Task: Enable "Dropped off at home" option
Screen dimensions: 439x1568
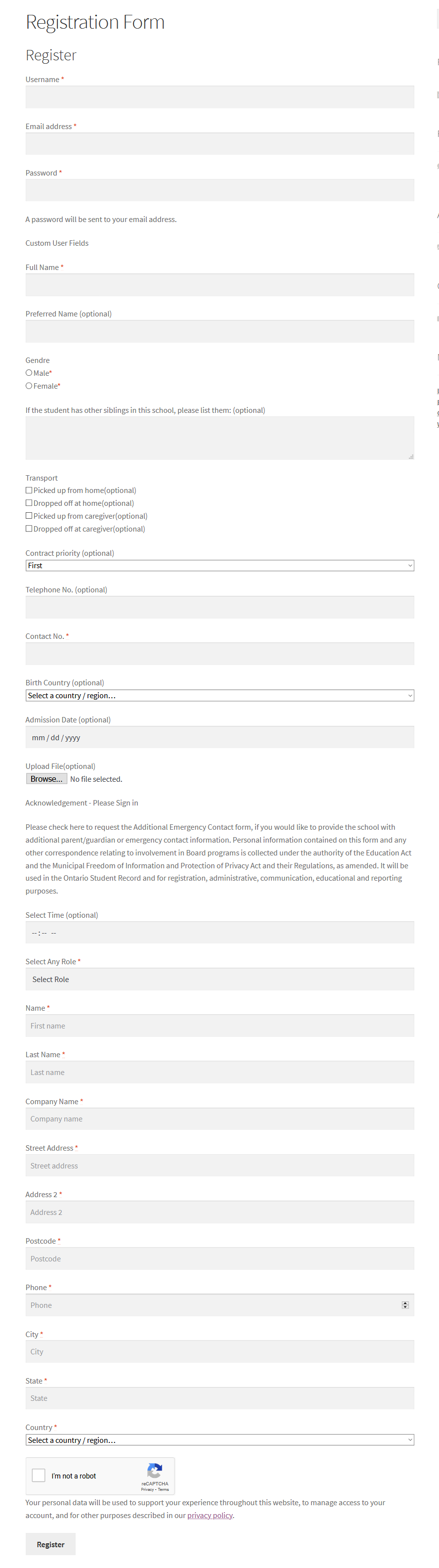Action: click(29, 502)
